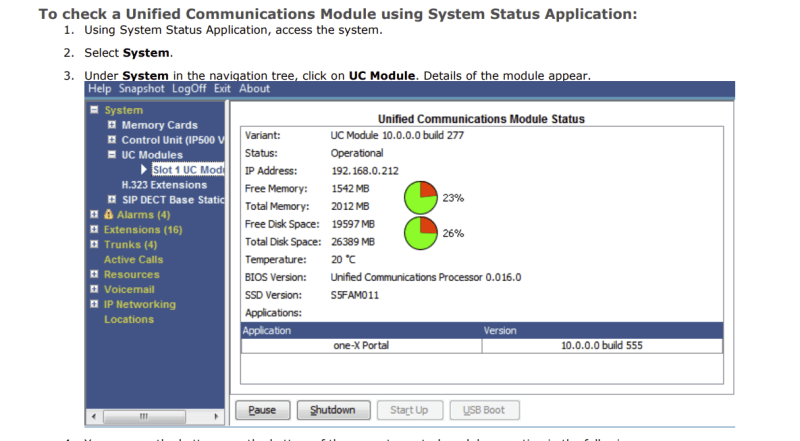Click the Unified Communications Module Status title

[481, 119]
